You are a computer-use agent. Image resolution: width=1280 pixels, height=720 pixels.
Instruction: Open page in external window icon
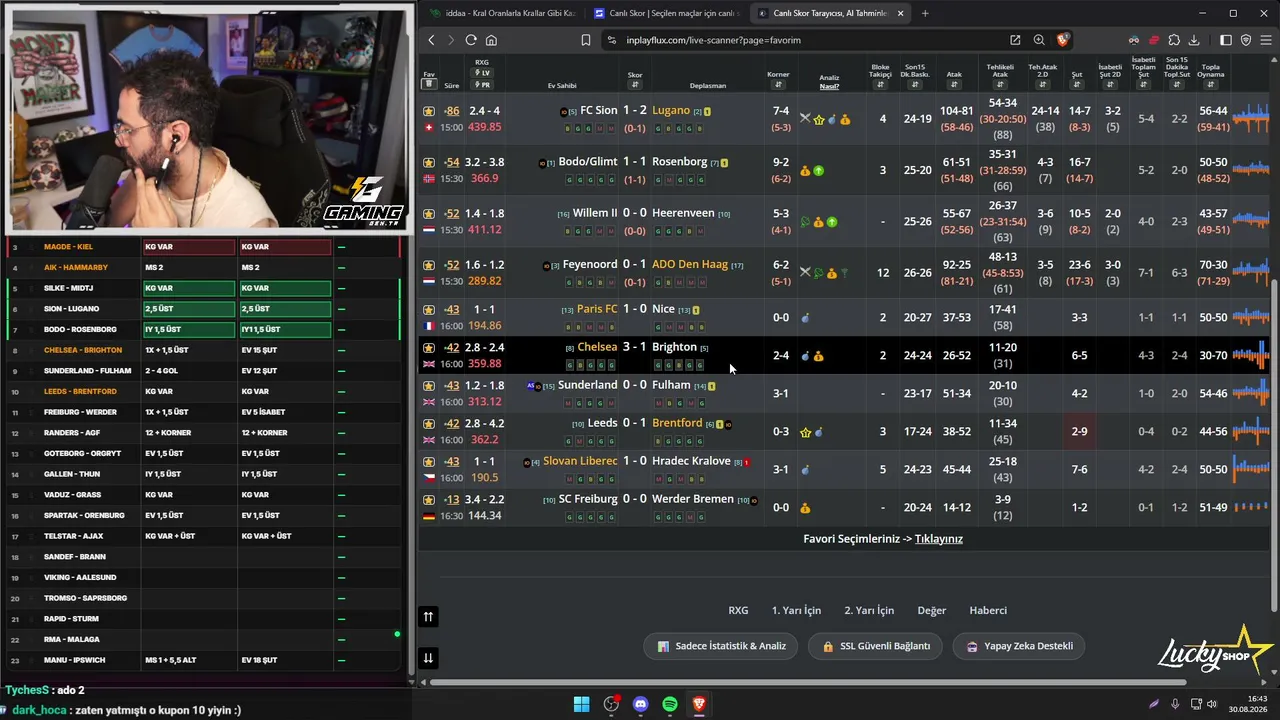tap(1015, 40)
